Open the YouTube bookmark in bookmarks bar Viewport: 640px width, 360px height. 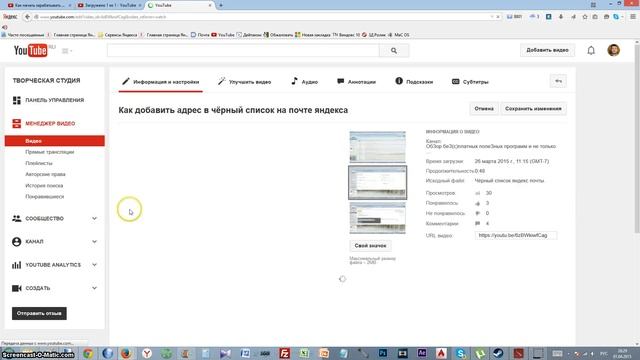(223, 35)
